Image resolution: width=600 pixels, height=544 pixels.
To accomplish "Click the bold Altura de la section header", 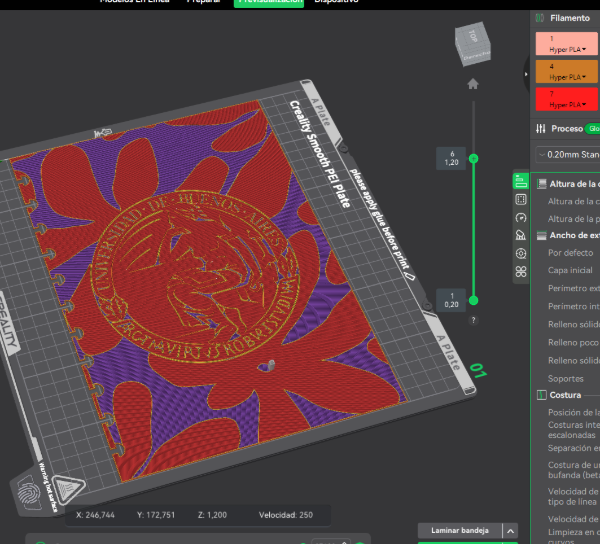I will [574, 184].
